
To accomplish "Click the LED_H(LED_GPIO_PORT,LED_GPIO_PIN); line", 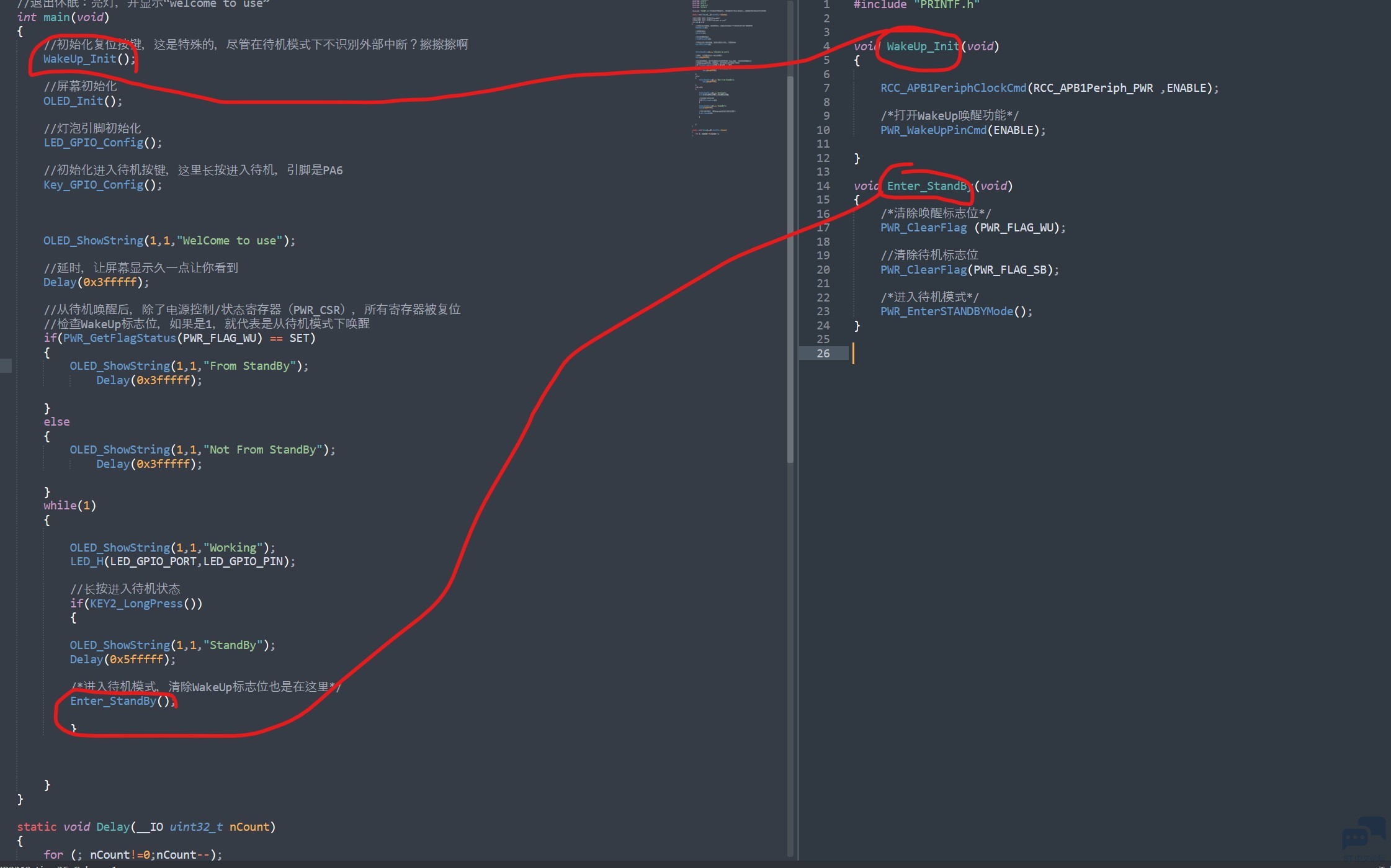I will (x=182, y=562).
